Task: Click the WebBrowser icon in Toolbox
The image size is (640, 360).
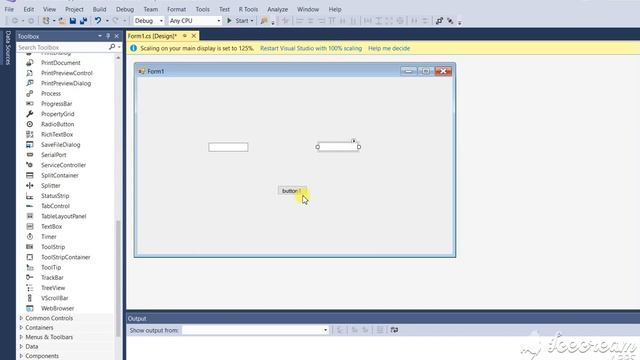Action: [30, 308]
